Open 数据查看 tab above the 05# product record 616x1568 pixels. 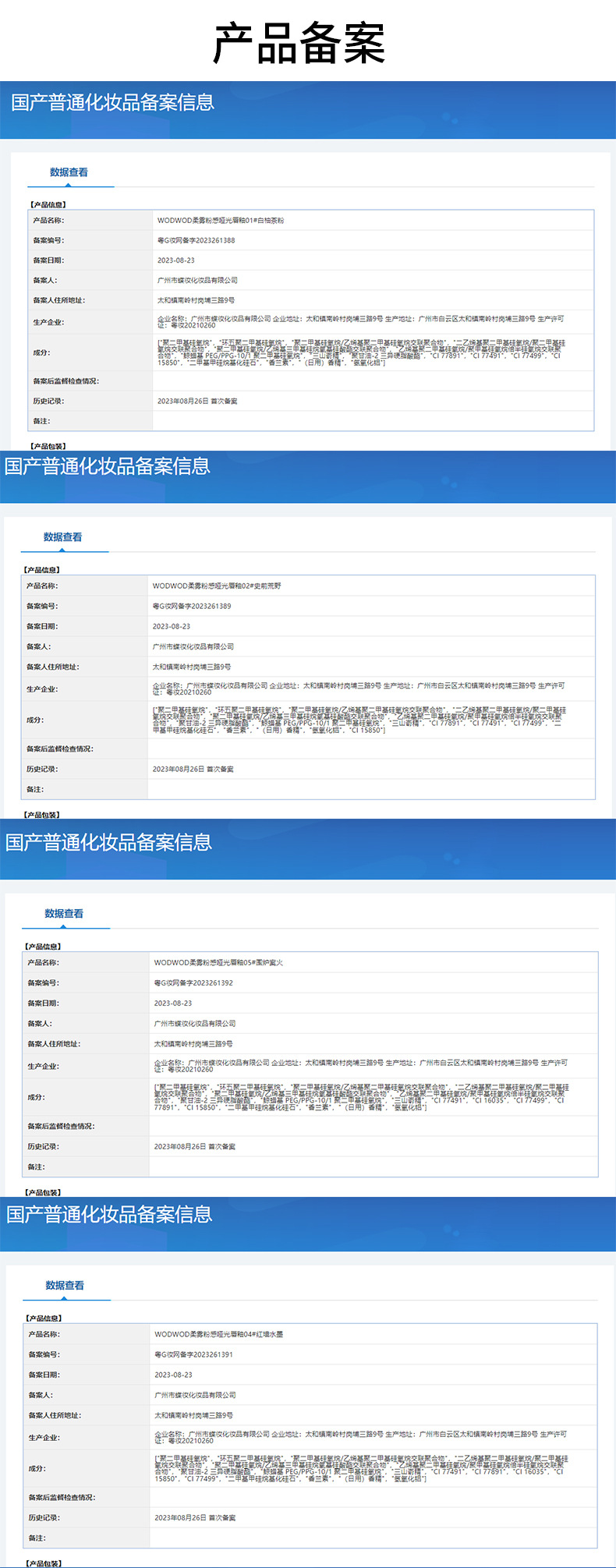(64, 914)
